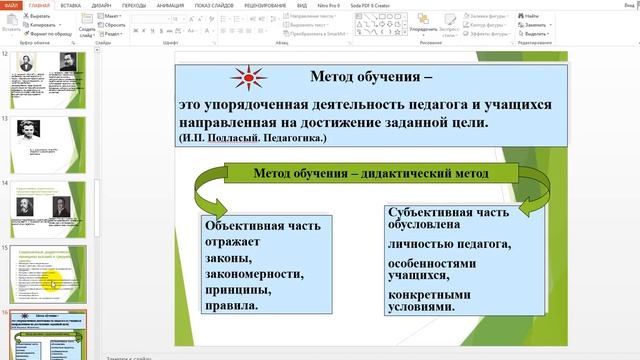The image size is (640, 360).
Task: Open Направление текста text direction
Action: click(x=310, y=16)
